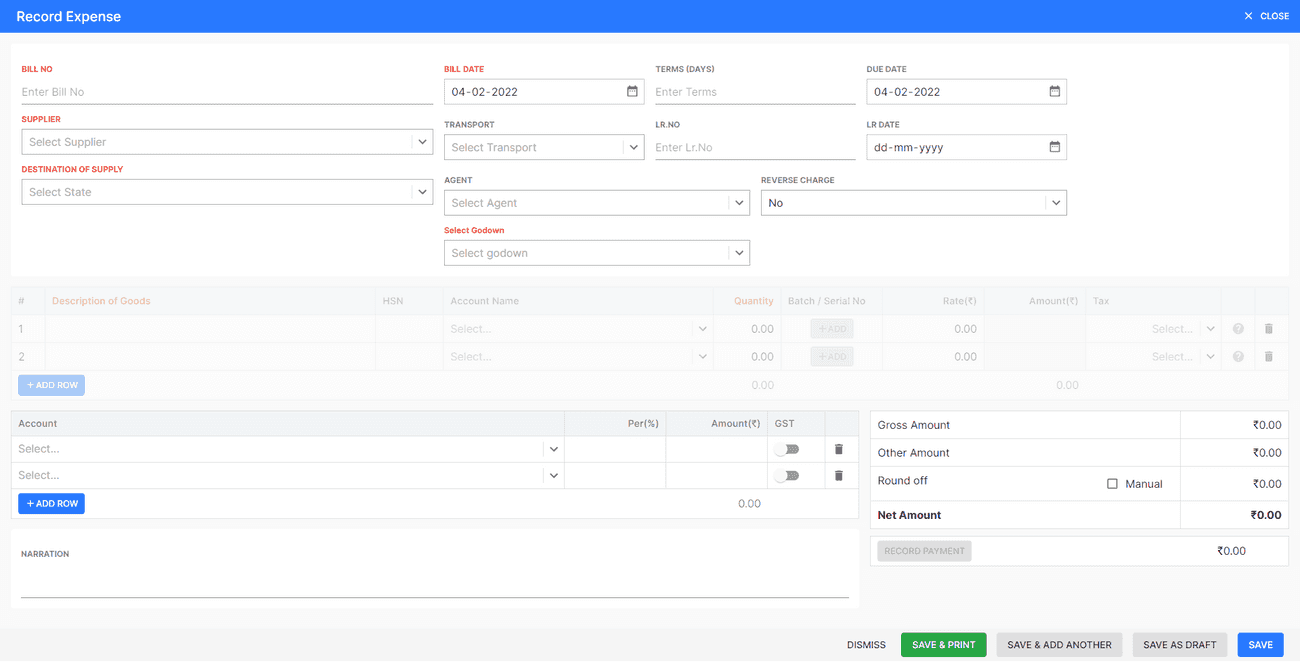The width and height of the screenshot is (1300, 662).
Task: Delete the first goods row using trash icon
Action: 1271,328
